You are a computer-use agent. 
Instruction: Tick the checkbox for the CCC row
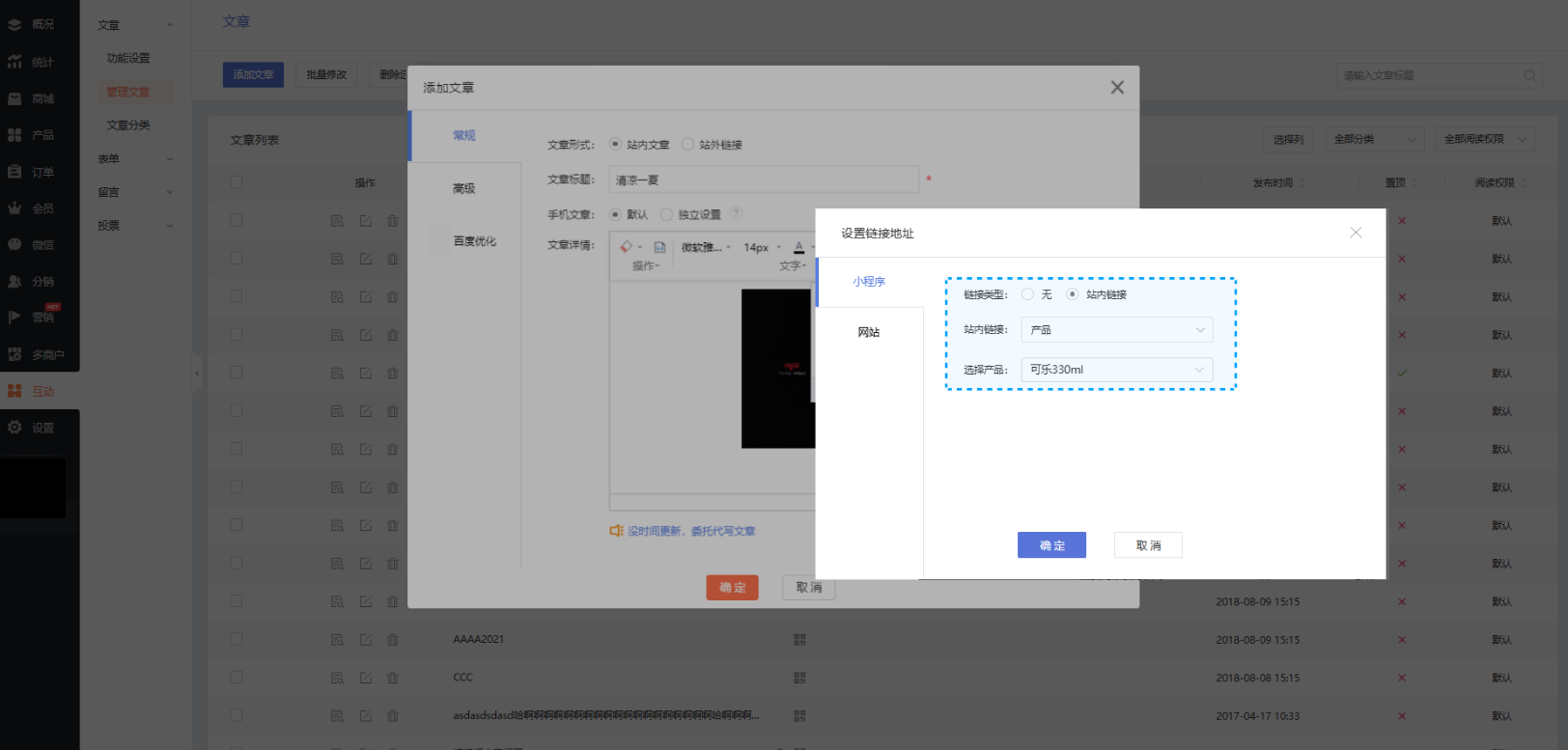[x=237, y=678]
